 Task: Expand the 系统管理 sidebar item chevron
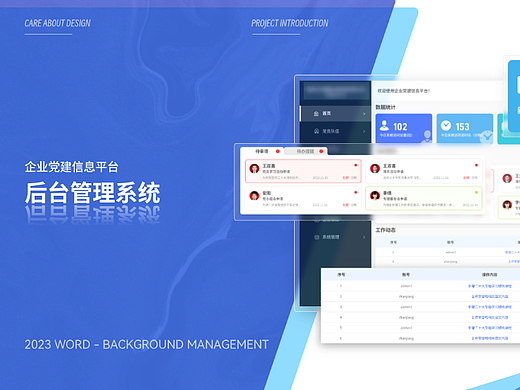pyautogui.click(x=364, y=237)
